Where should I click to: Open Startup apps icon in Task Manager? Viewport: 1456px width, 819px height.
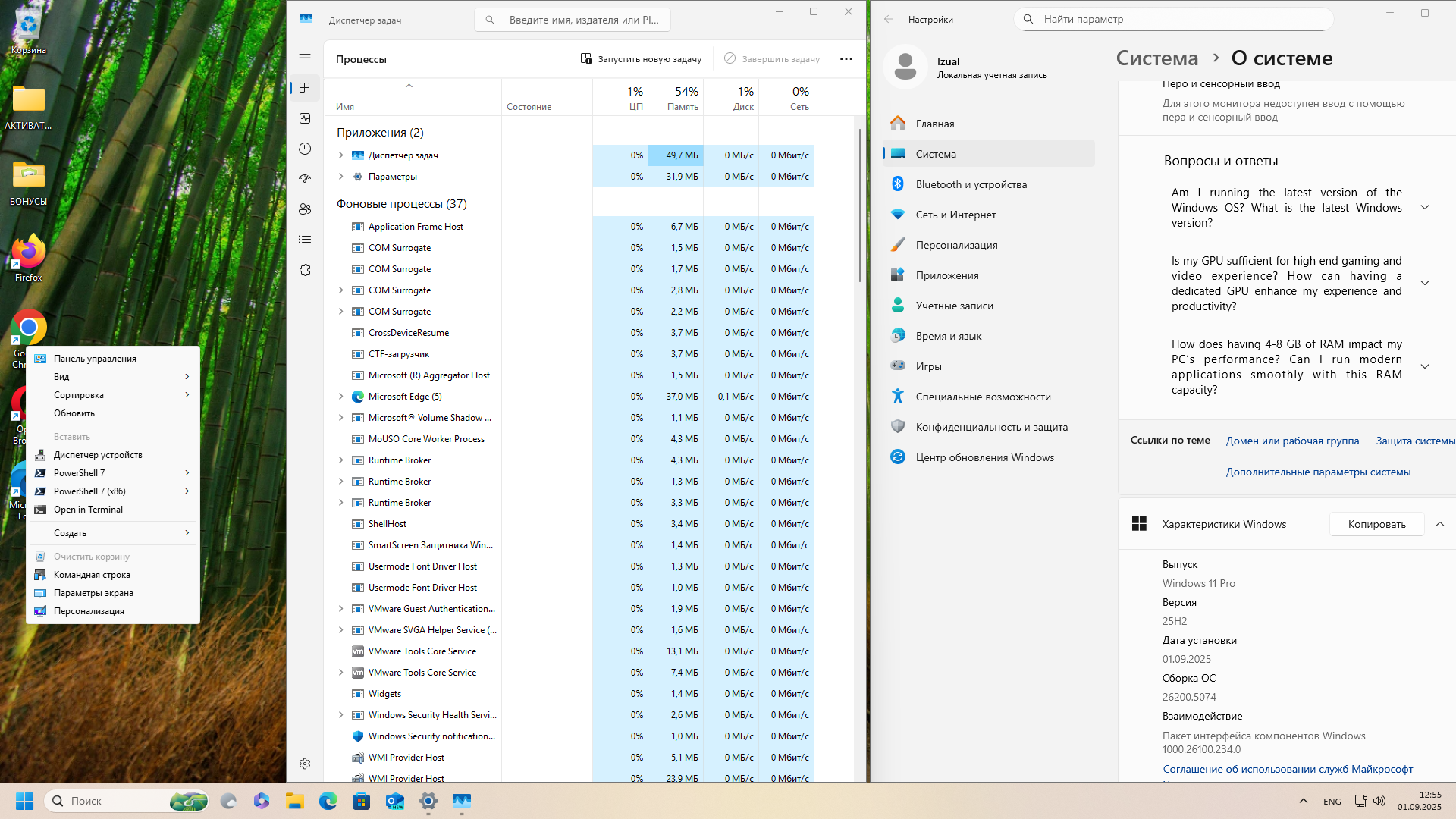point(305,179)
